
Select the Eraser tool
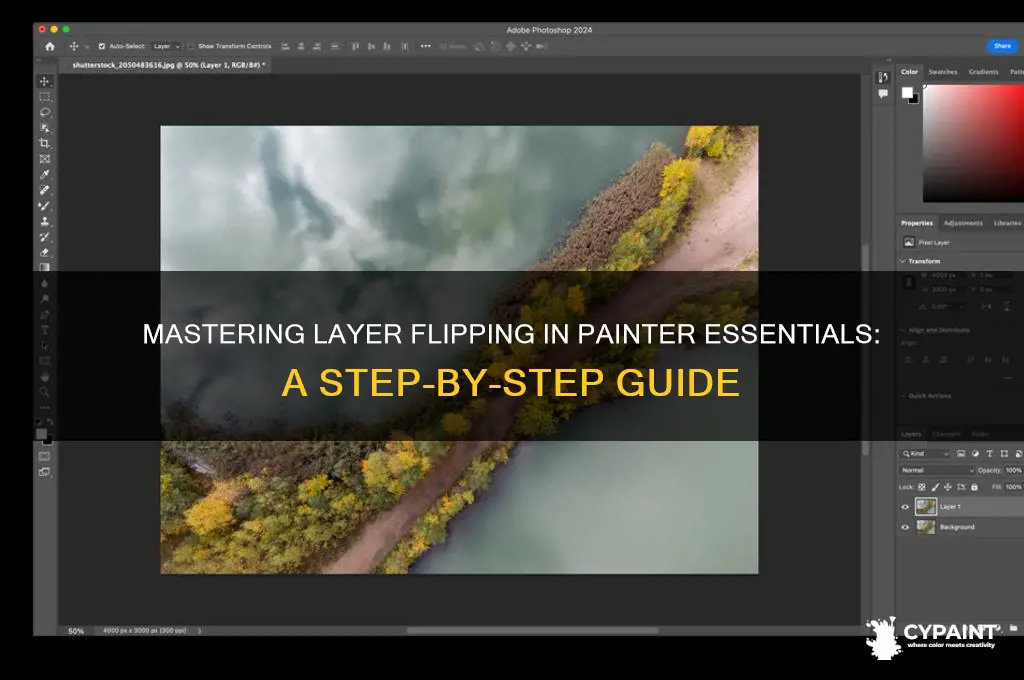pos(44,253)
